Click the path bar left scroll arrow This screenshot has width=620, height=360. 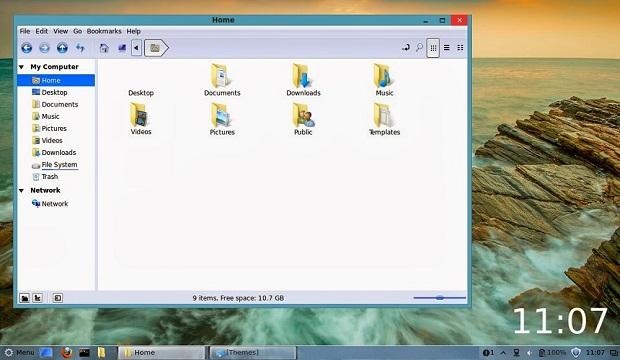point(136,48)
